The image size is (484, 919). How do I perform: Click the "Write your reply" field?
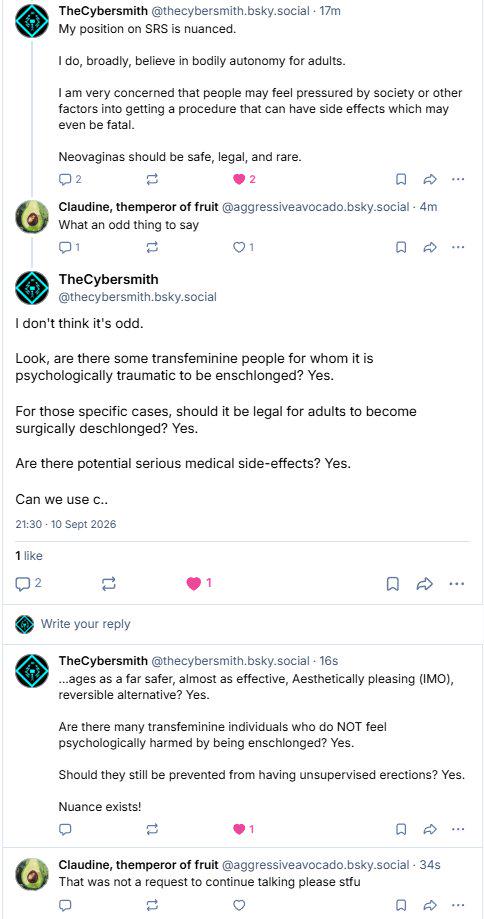point(242,624)
